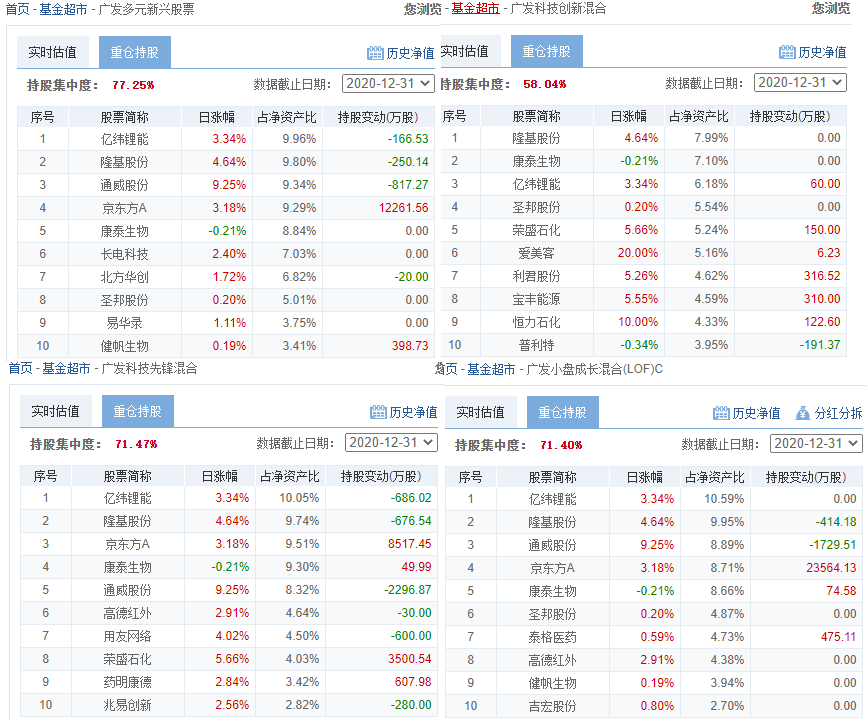
Task: Switch to 实时估值 tab in 广发科技创新混合 panel
Action: [469, 51]
